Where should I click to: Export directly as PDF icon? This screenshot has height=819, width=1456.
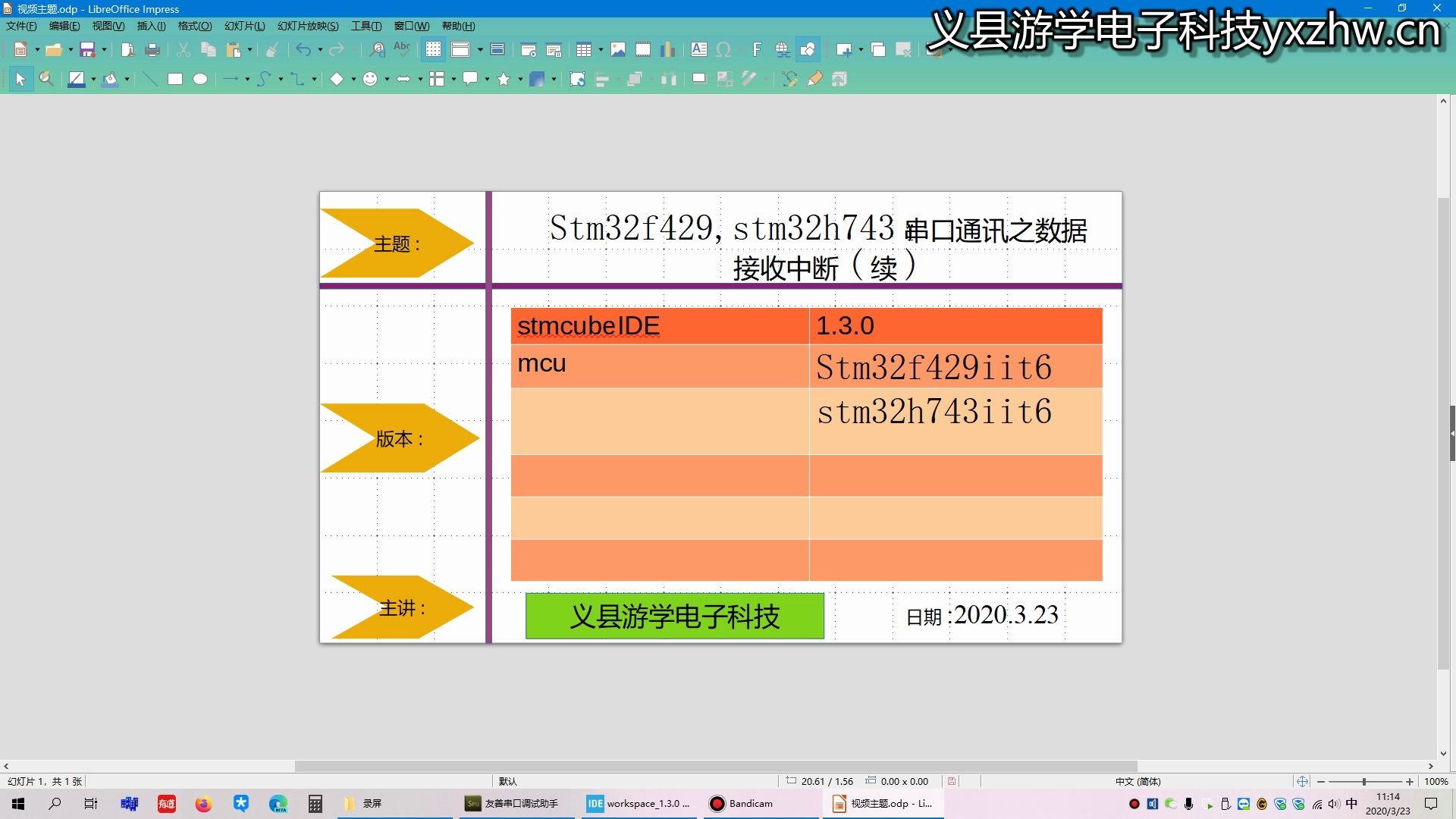127,50
